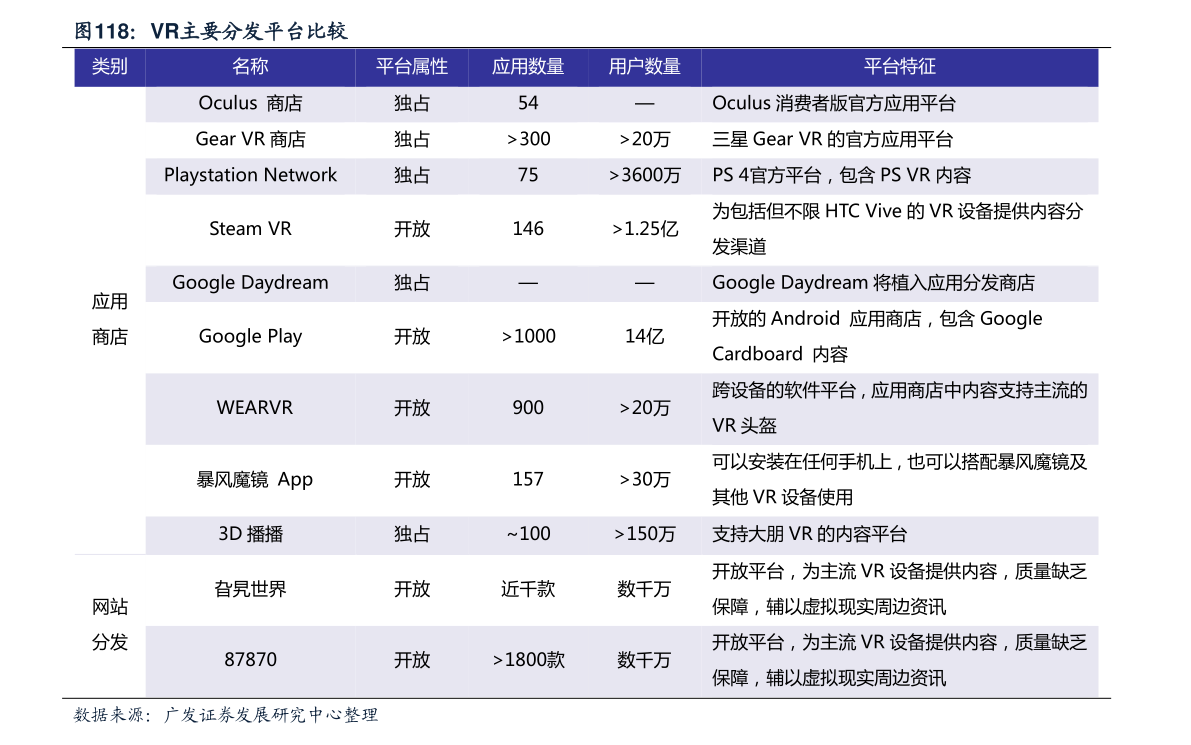Click the app count value ~100
1191x745 pixels.
coord(528,534)
